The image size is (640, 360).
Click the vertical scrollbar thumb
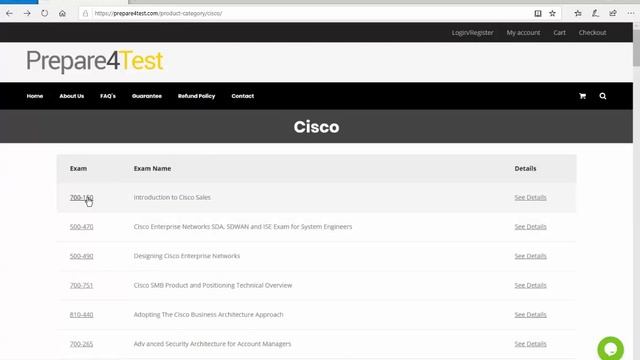coord(636,47)
